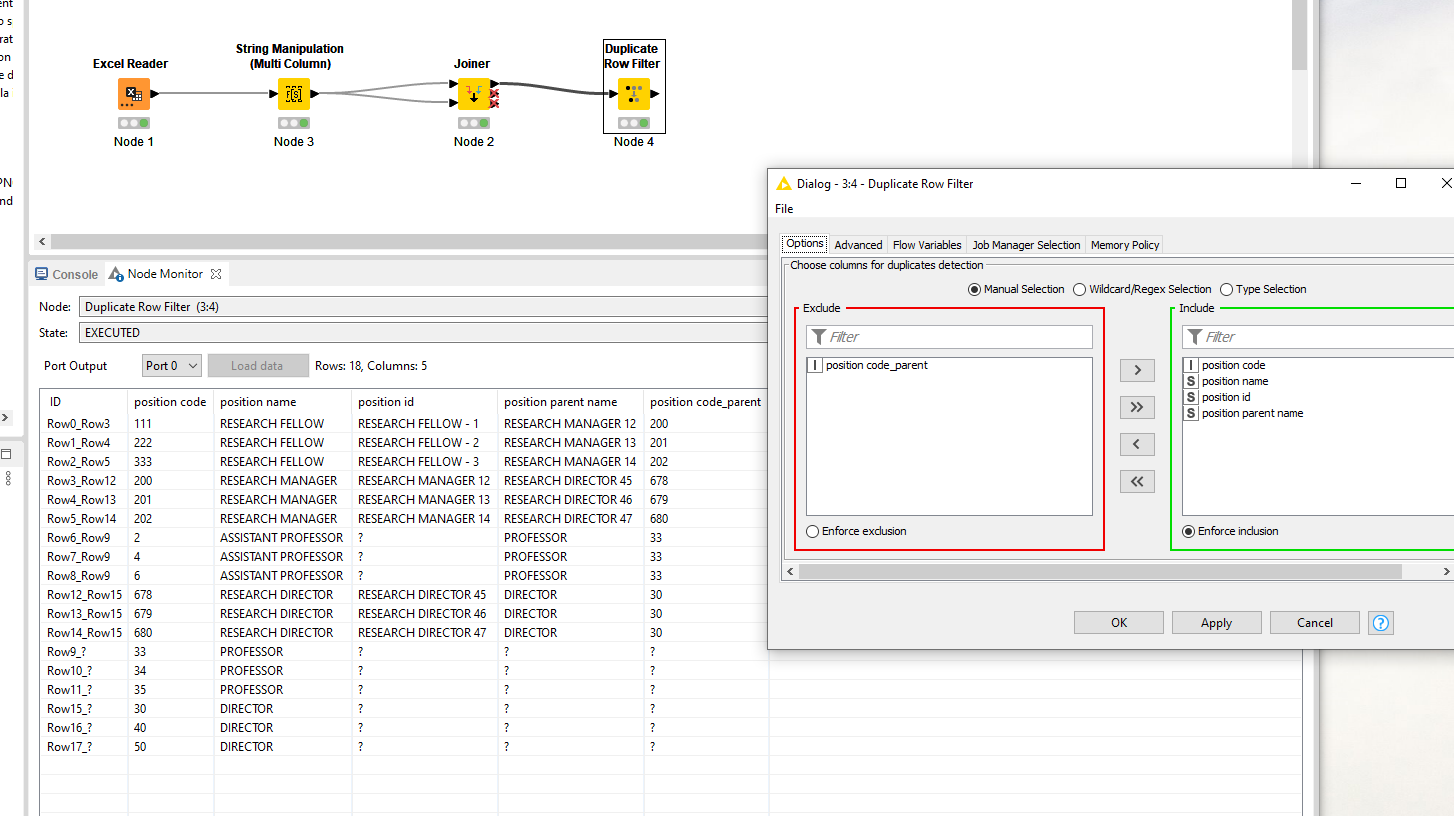Click integer type icon of position code
1454x816 pixels.
coord(1191,365)
